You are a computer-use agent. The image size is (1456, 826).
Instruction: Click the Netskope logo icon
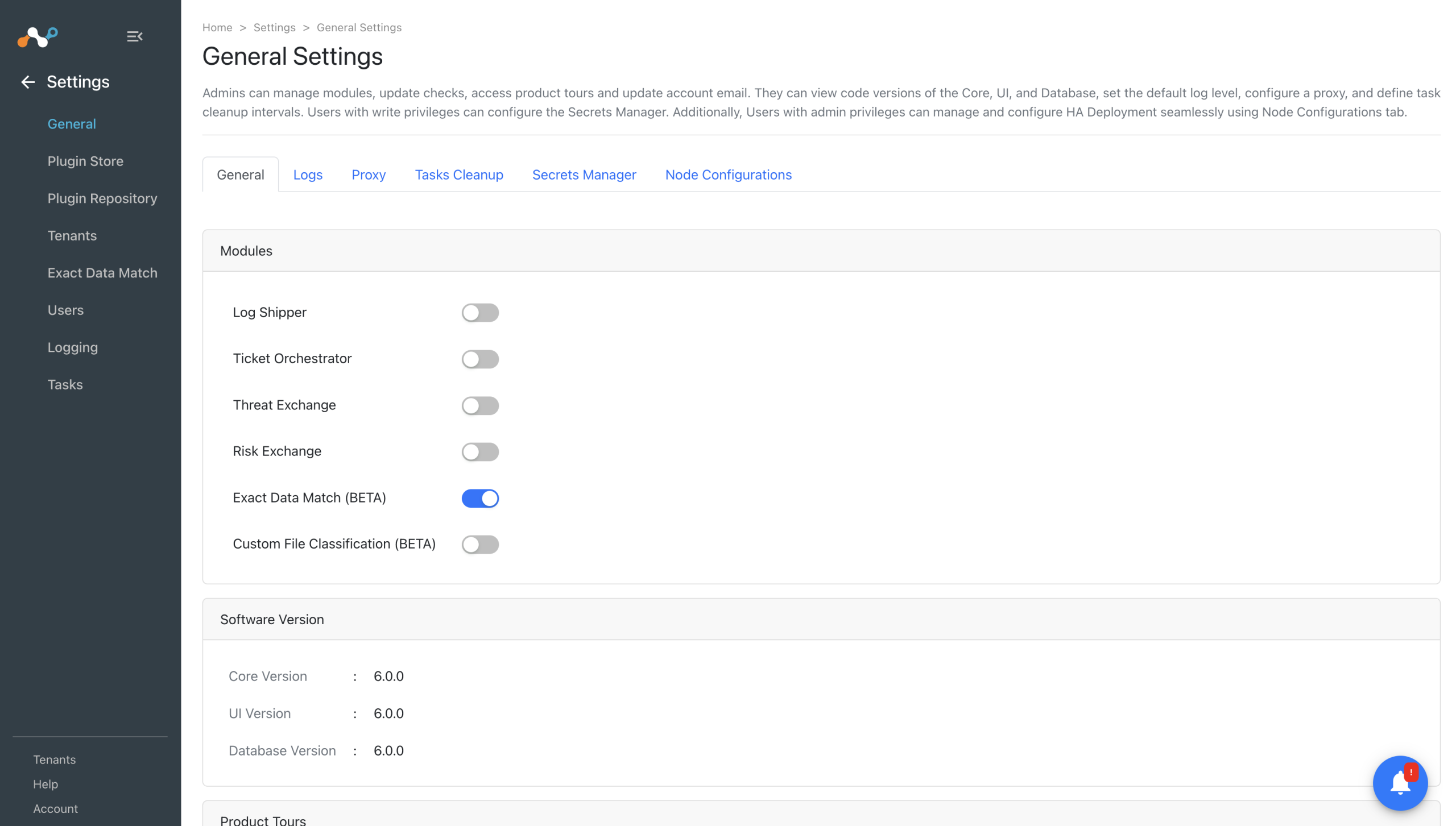tap(38, 37)
